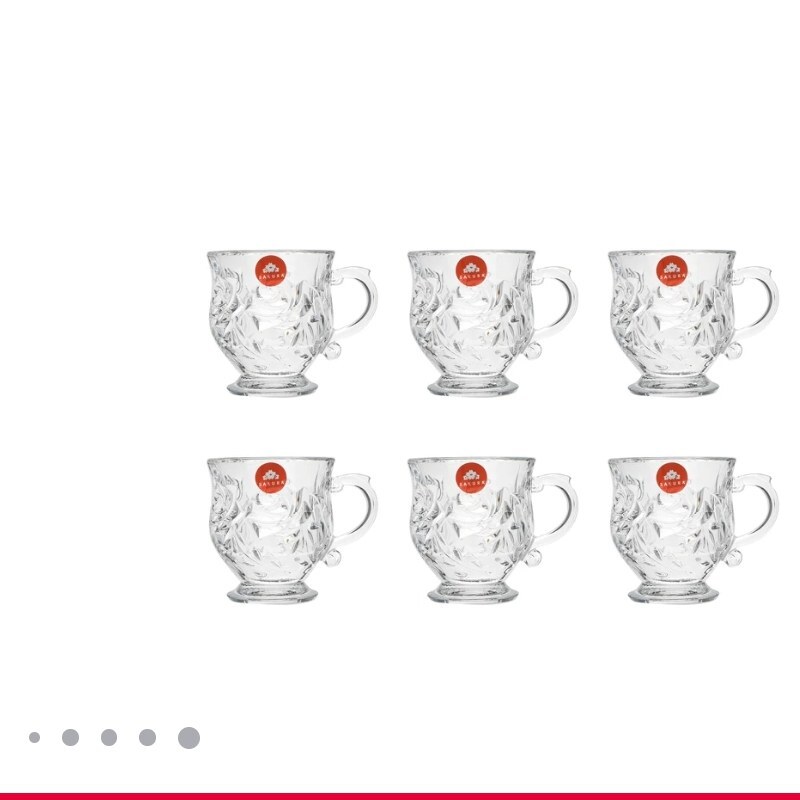Open the top-middle glass cup image
This screenshot has height=800, width=800.
[493, 322]
